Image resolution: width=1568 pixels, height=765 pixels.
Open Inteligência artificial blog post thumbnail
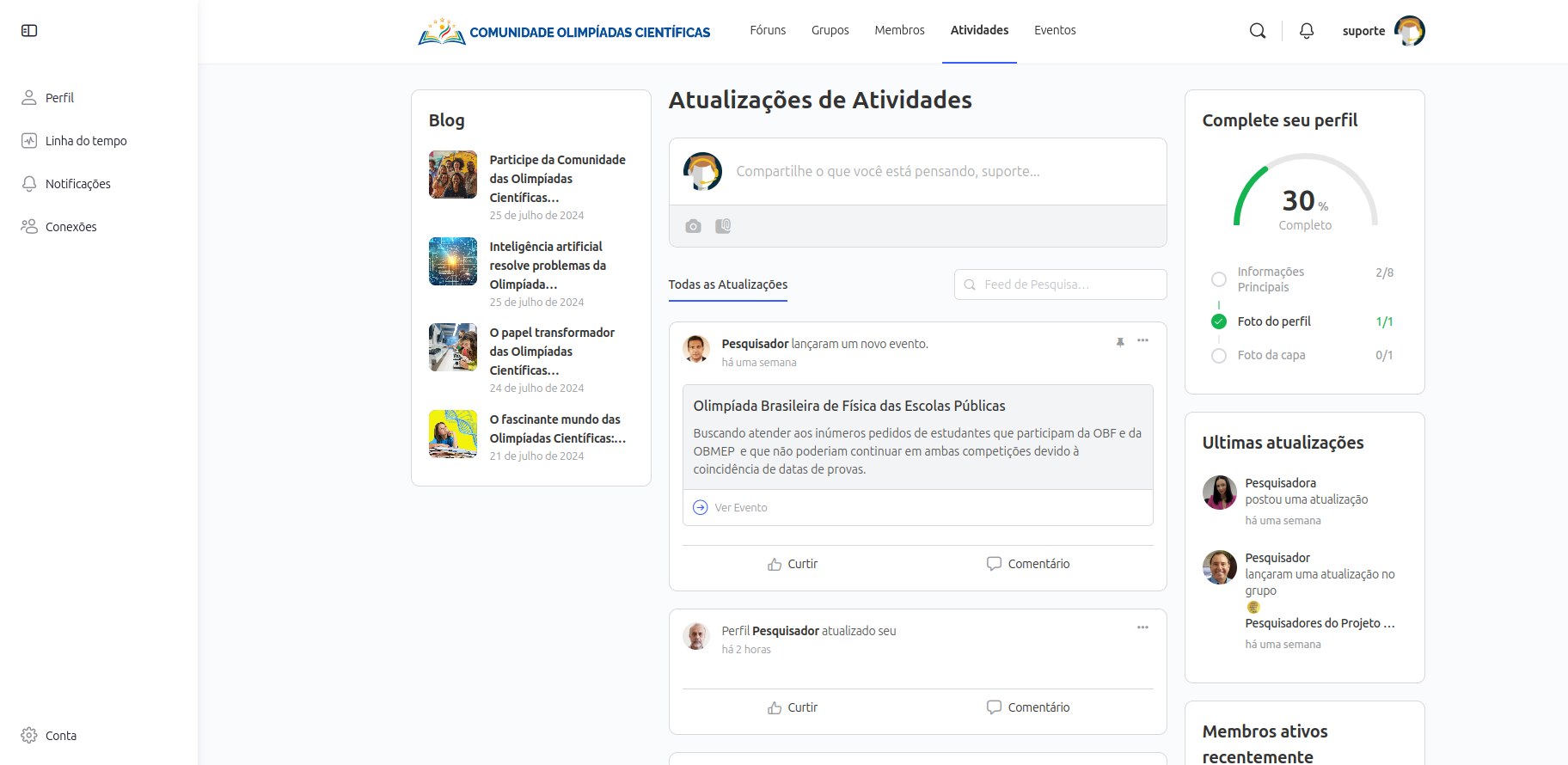click(x=453, y=261)
